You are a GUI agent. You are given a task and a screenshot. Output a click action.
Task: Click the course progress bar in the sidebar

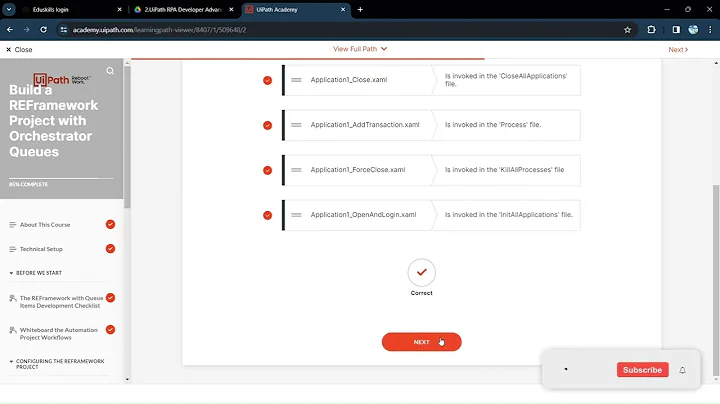tap(61, 178)
